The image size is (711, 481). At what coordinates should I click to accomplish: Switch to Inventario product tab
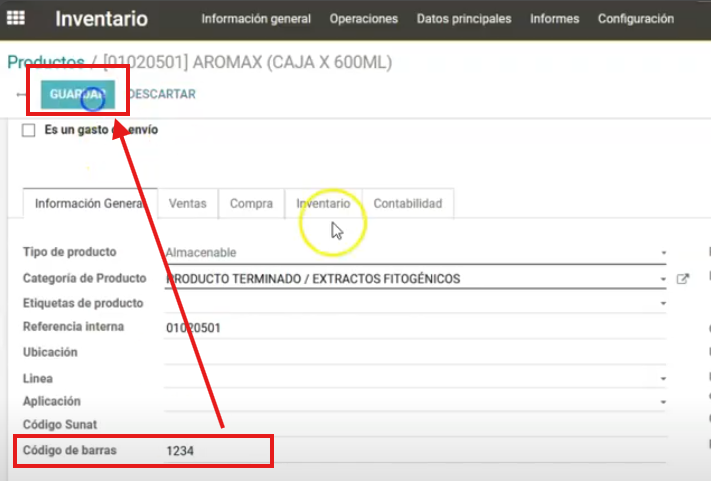[323, 204]
